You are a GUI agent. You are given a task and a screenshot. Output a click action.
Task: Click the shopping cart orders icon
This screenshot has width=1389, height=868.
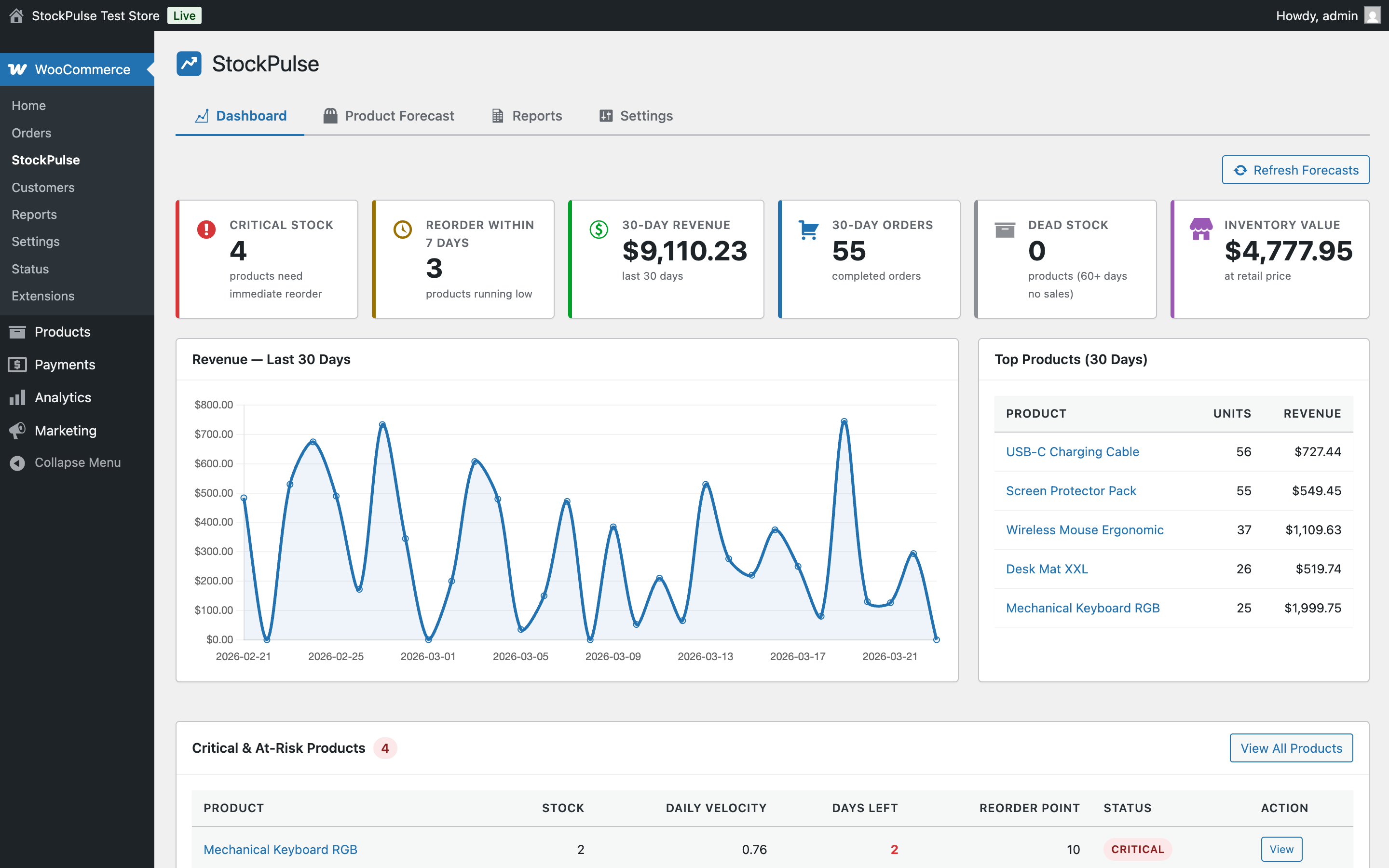point(809,230)
